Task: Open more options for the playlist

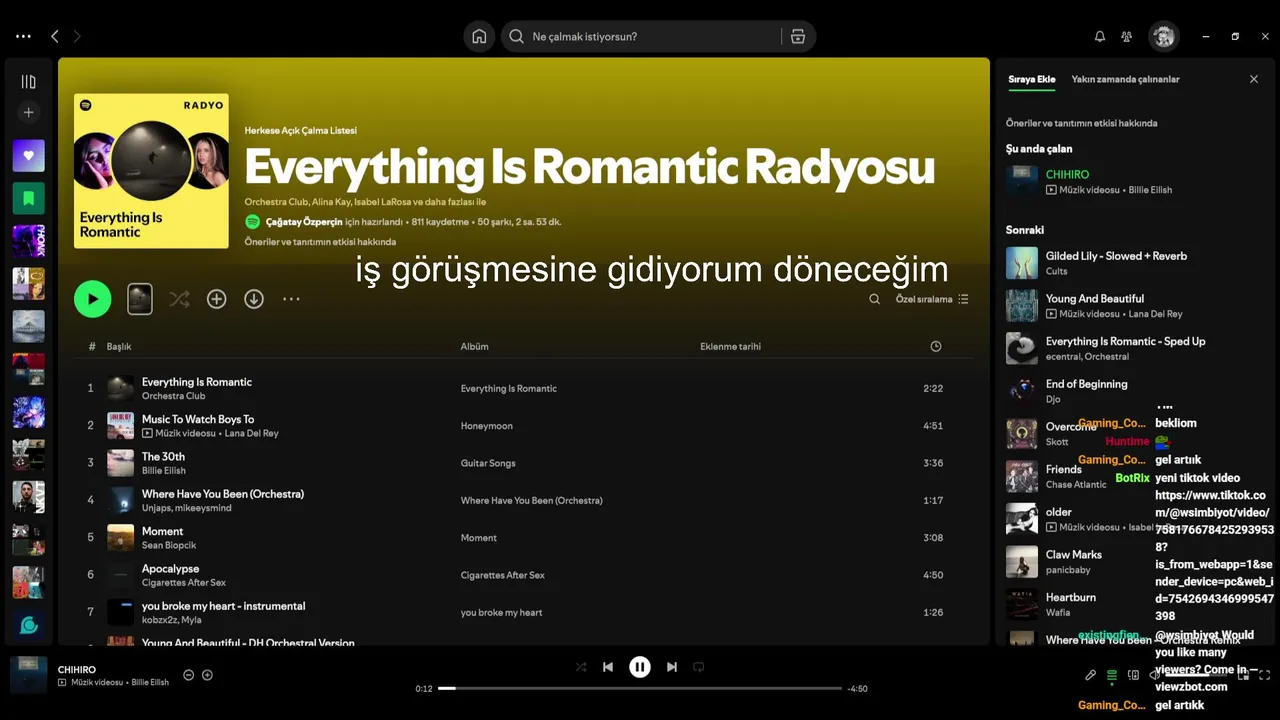Action: 291,299
